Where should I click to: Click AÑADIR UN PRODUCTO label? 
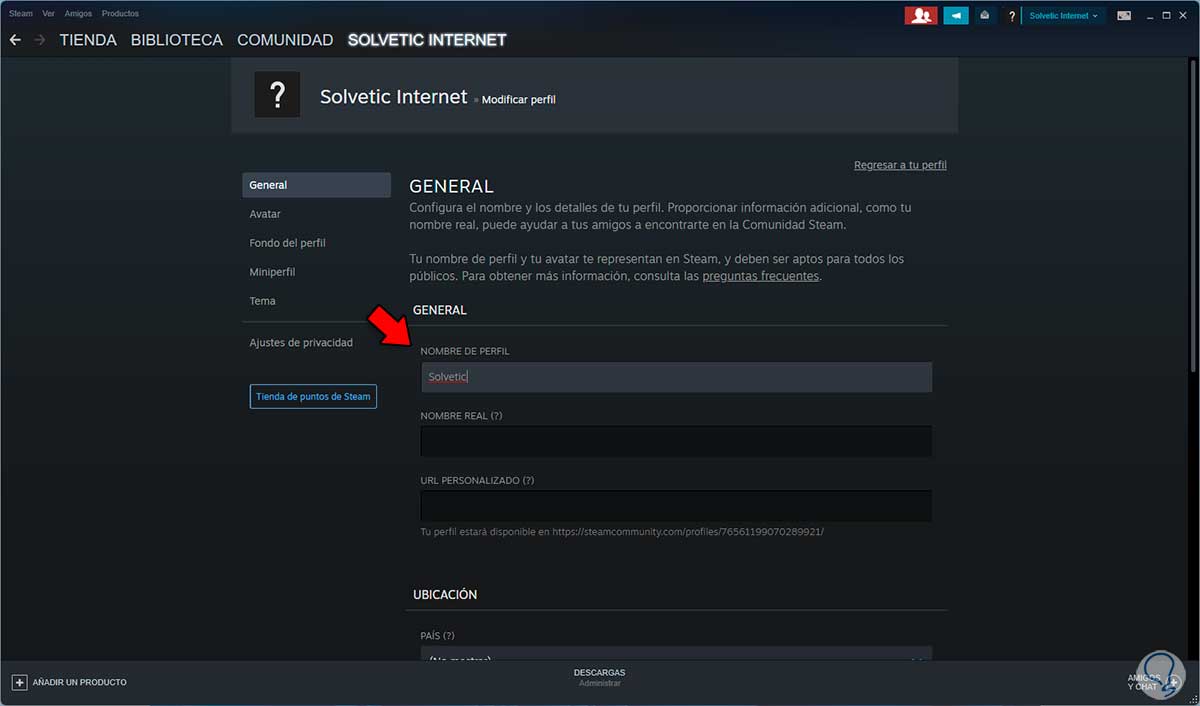[x=80, y=682]
